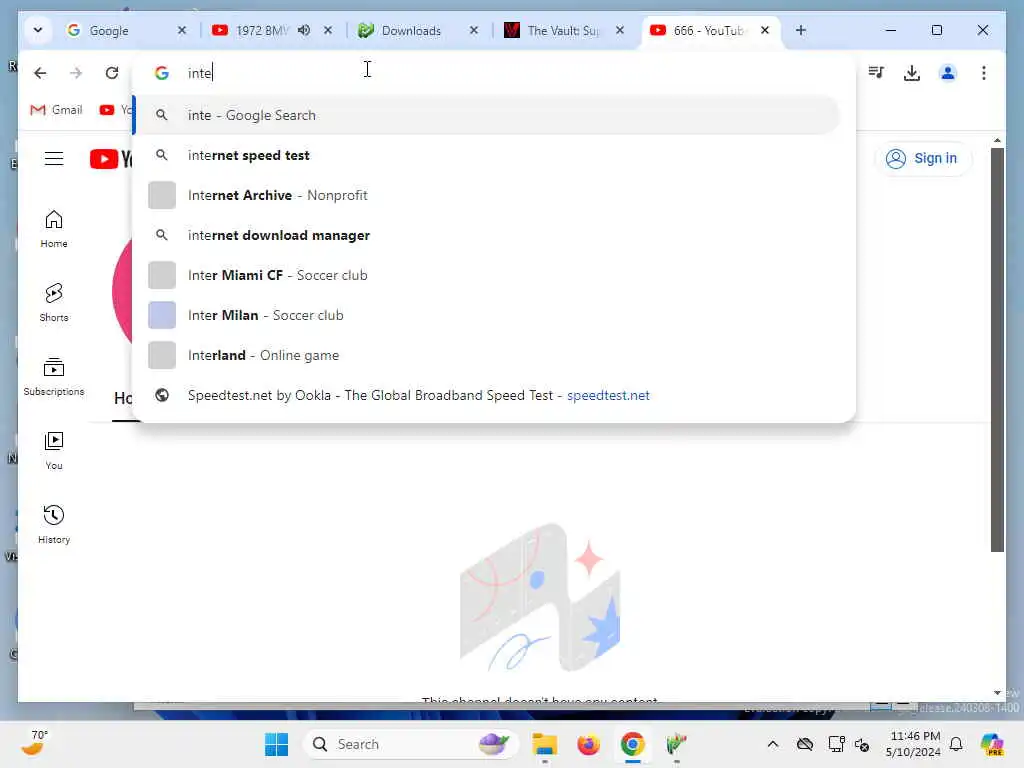Open the tab search dropdown arrow

[38, 30]
